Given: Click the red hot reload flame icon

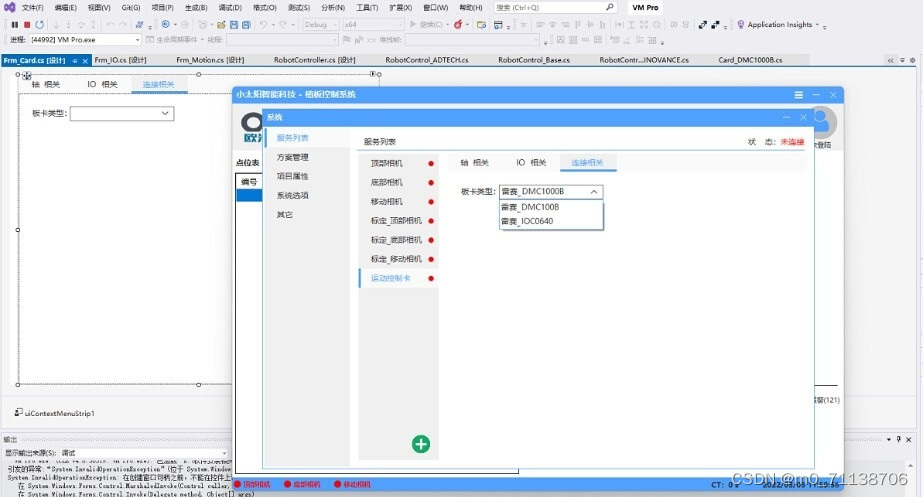Looking at the screenshot, I should [x=458, y=25].
